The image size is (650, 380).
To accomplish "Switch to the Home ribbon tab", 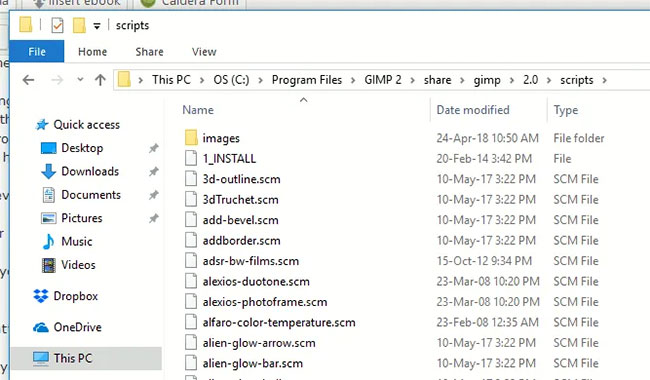I will [x=92, y=52].
